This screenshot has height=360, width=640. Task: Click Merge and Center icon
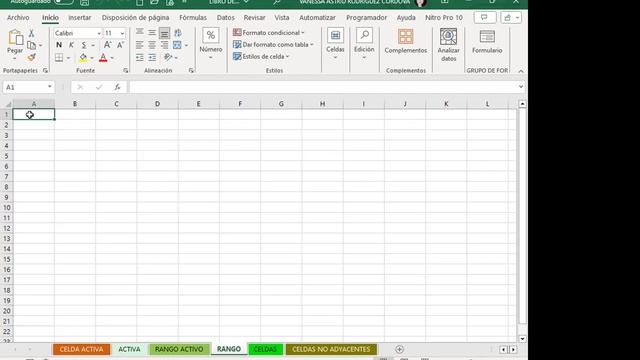[177, 45]
